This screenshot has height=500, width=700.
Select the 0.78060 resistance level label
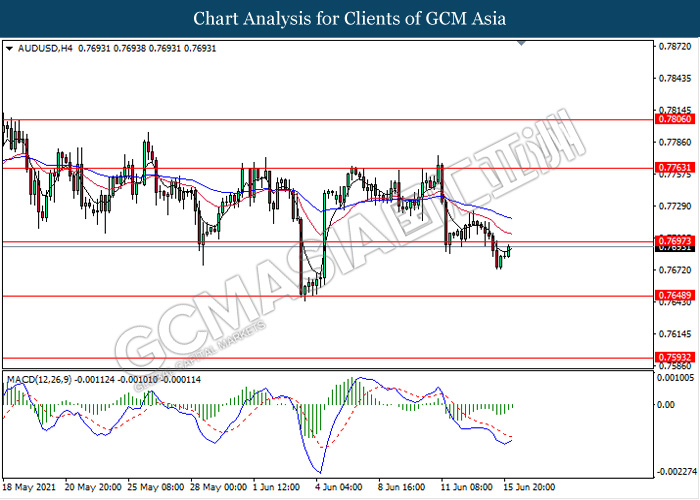[675, 119]
